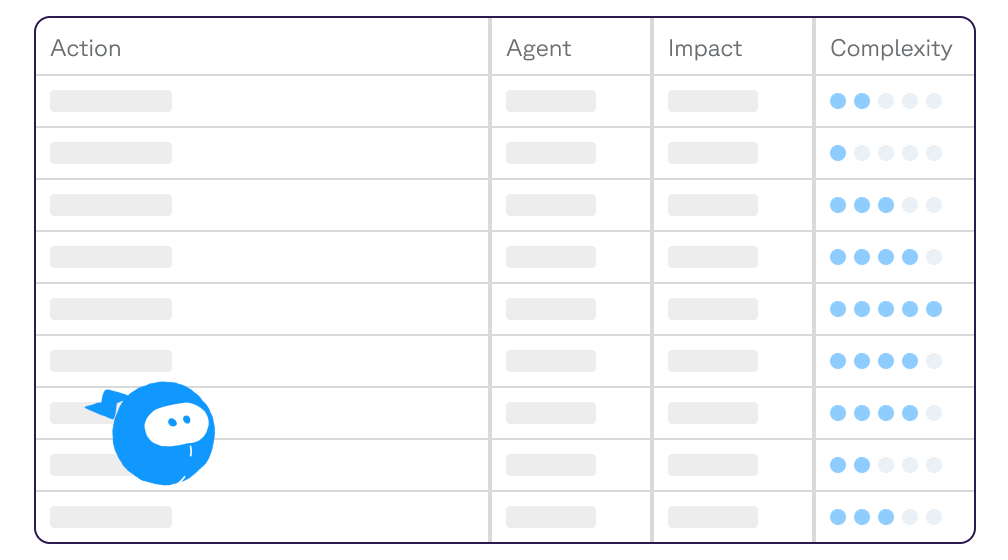Click the last row's Agent placeholder
The image size is (1008, 560).
tap(551, 517)
